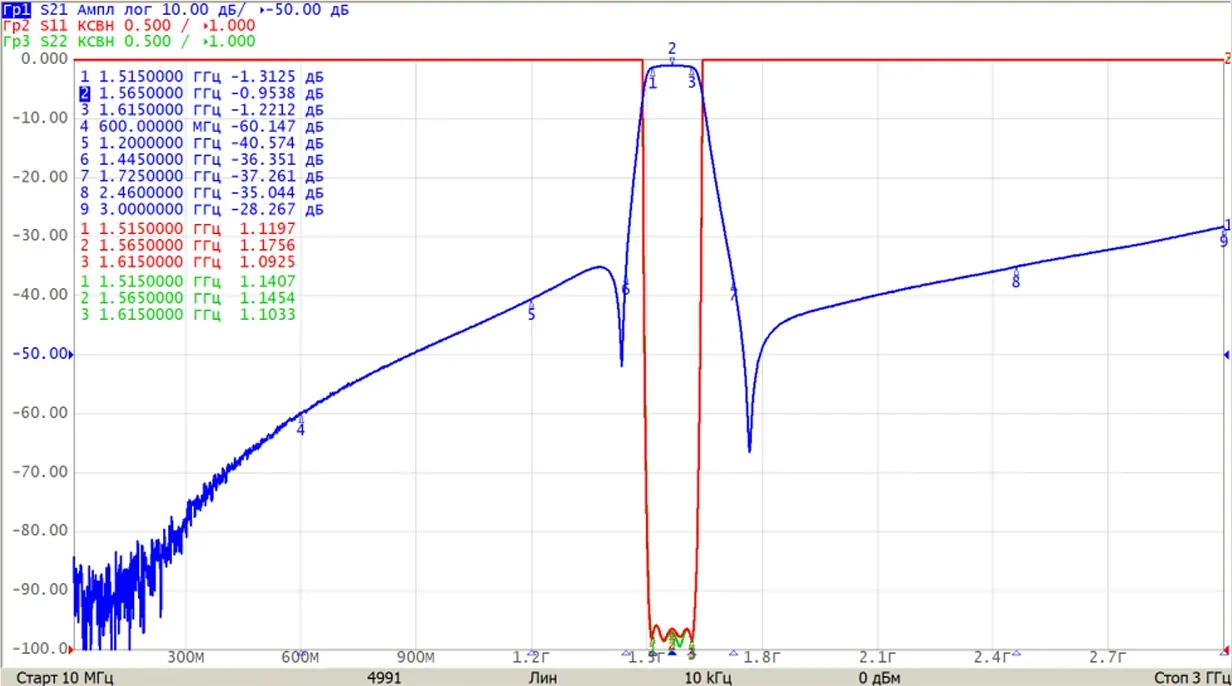The image size is (1232, 686).
Task: Click marker 8 on blue trace
Action: point(1016,282)
